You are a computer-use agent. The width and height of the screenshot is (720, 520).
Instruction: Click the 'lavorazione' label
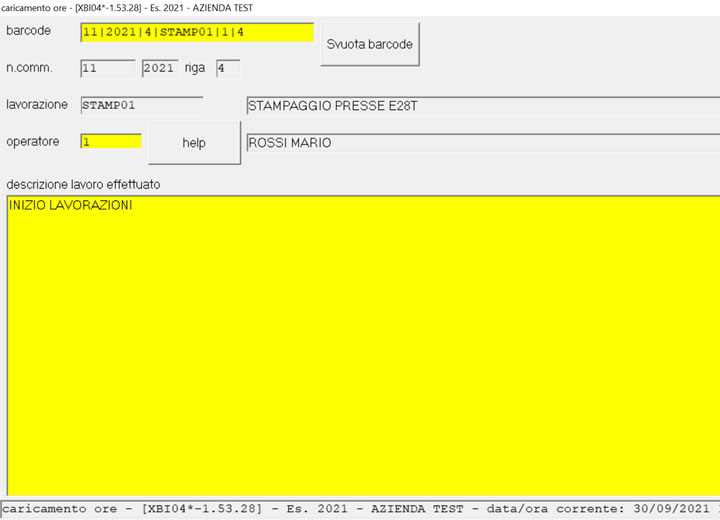37,105
